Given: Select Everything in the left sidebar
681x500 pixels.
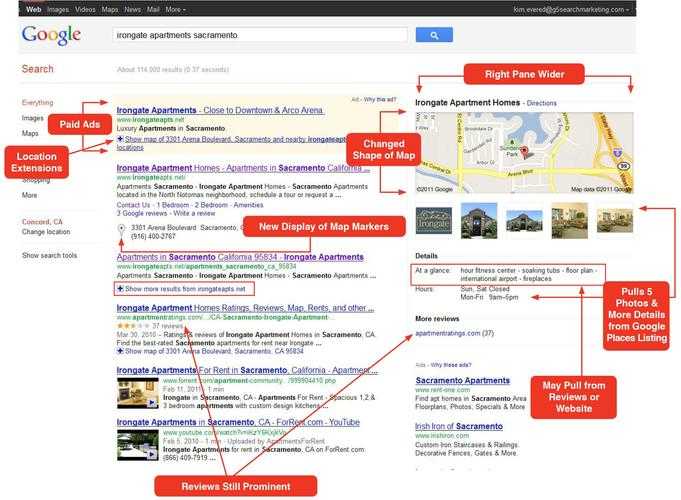Looking at the screenshot, I should 37,103.
